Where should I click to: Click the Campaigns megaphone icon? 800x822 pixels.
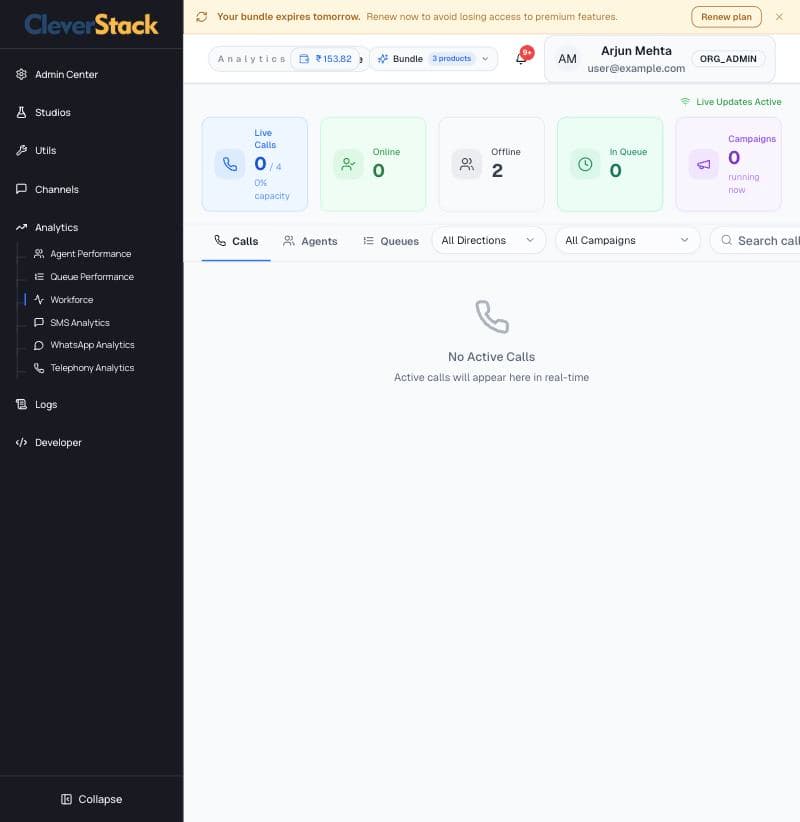click(704, 164)
